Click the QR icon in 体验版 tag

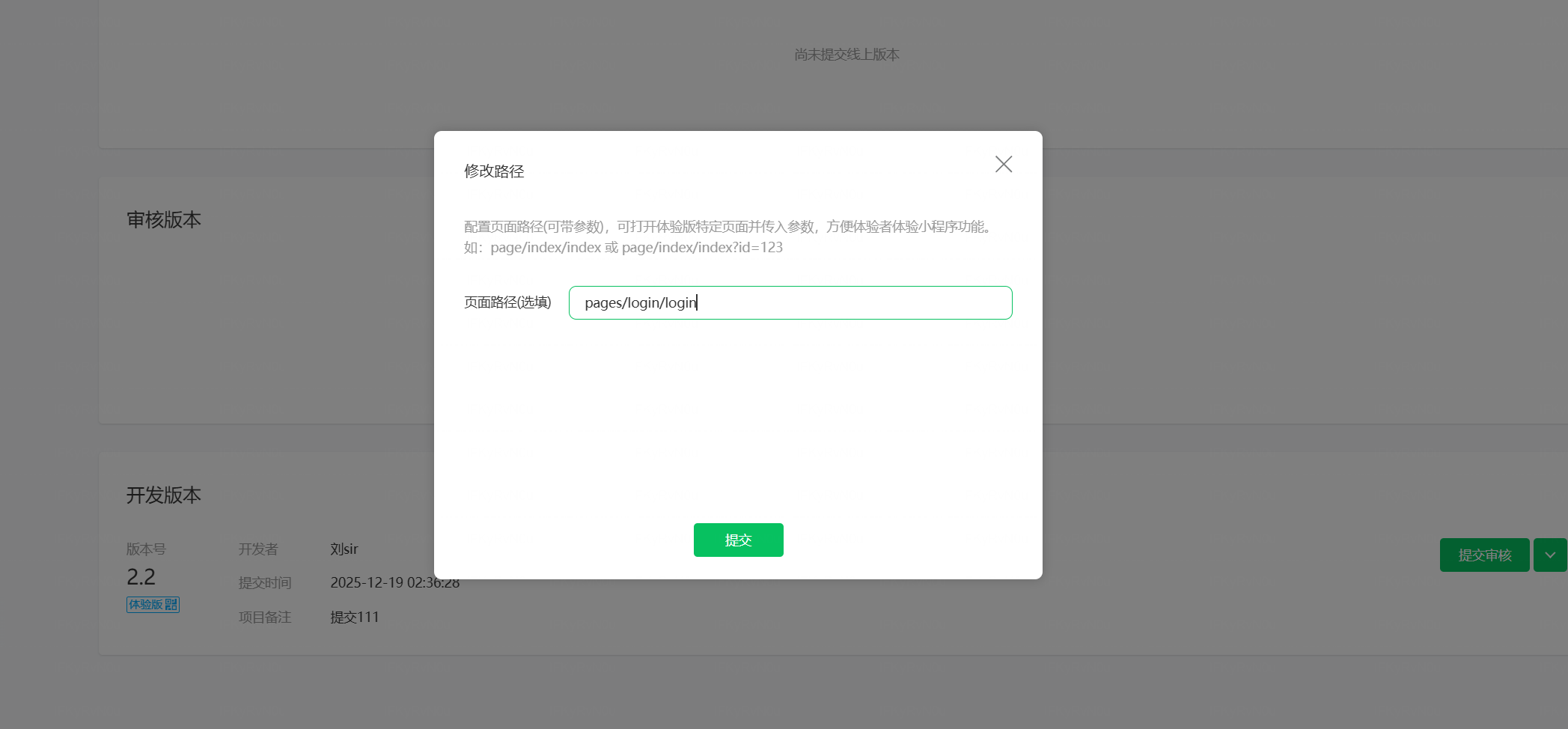click(x=171, y=605)
